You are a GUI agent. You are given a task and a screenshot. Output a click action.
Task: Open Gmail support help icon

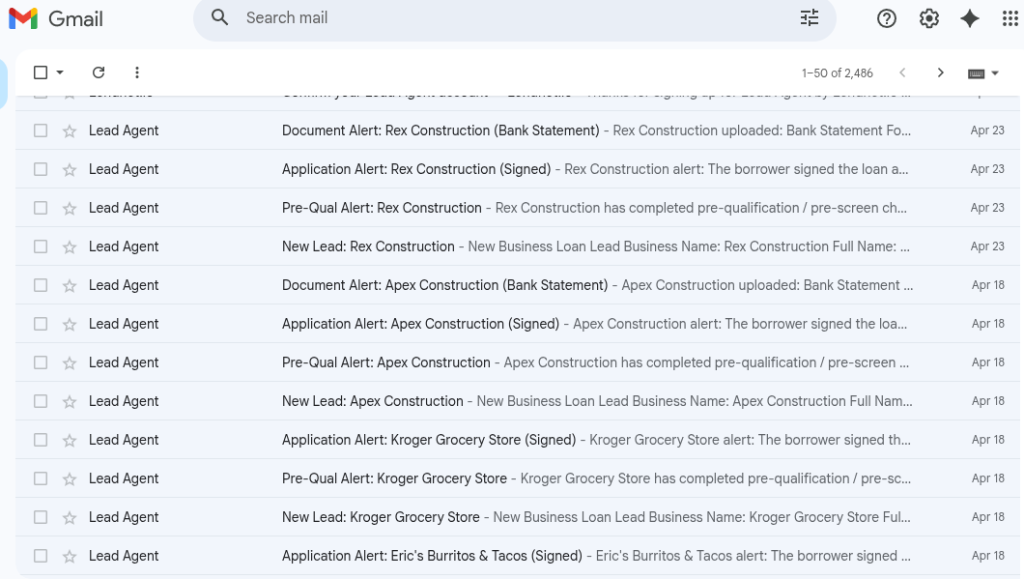886,18
